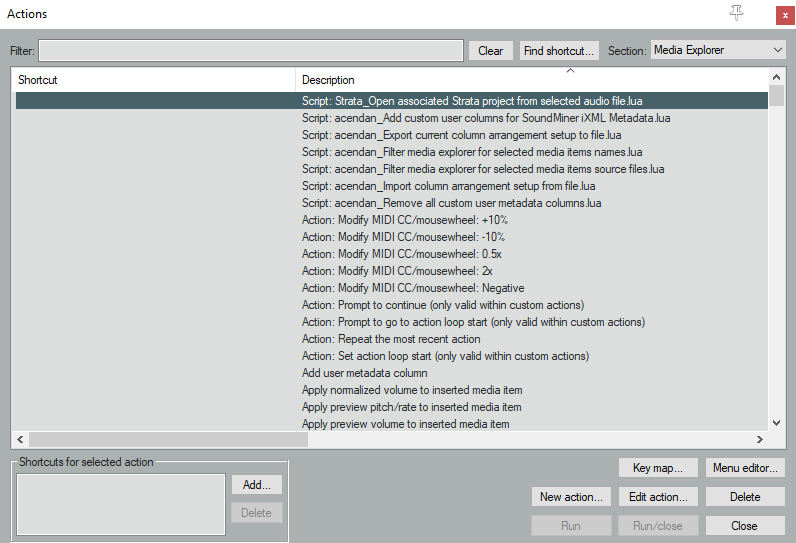Select acendan_Export current column arrangement script
Viewport: 796px width, 543px height.
[462, 135]
